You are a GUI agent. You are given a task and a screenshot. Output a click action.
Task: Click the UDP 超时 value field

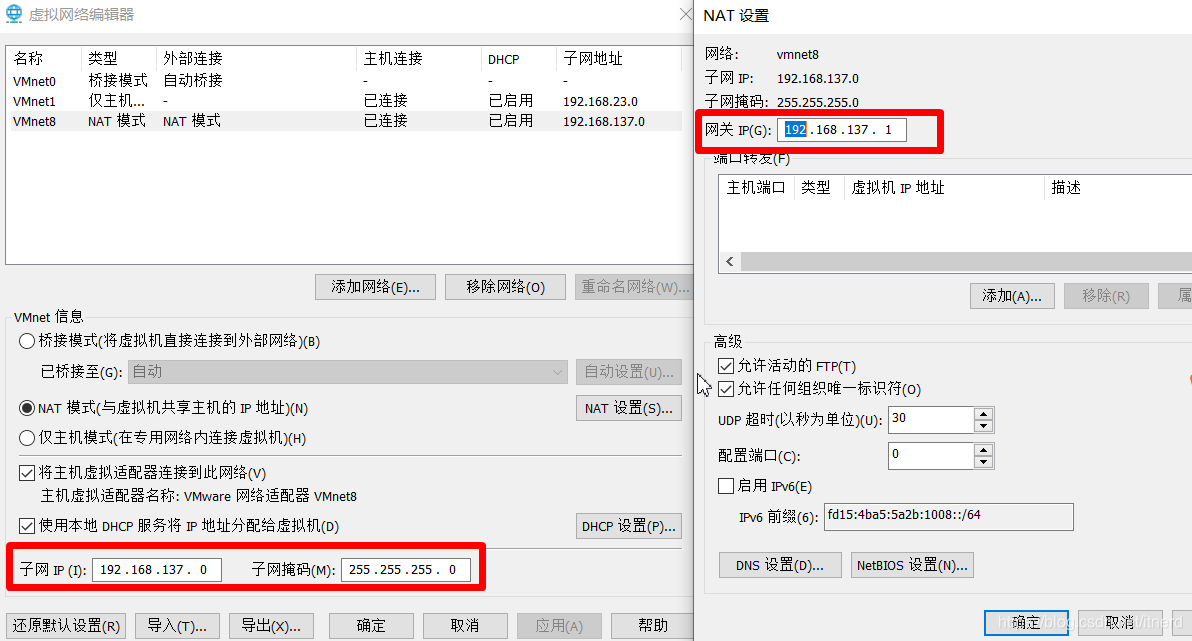pos(931,420)
